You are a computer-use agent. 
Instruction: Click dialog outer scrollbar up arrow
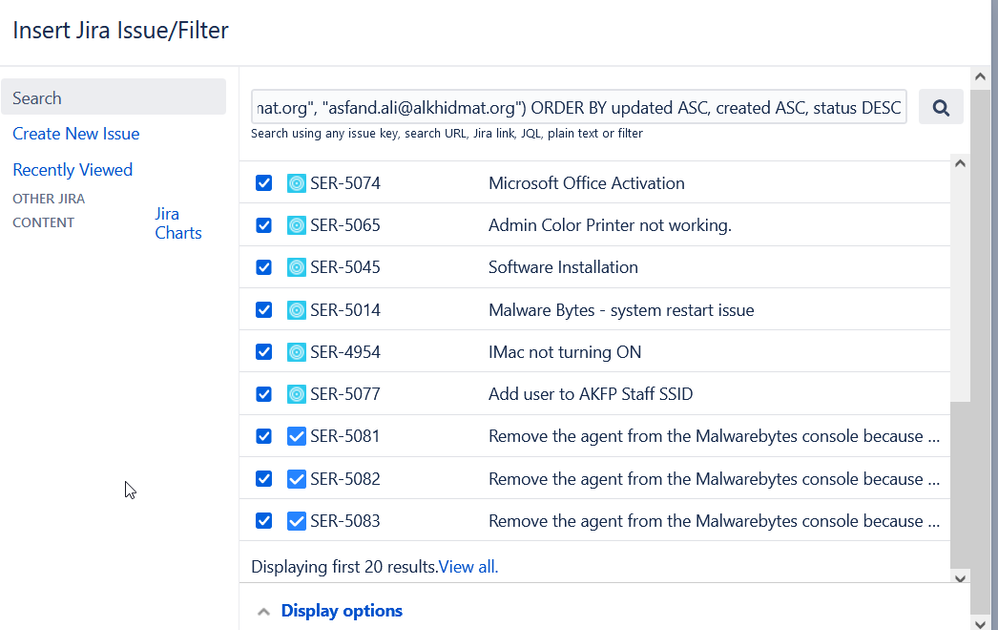(980, 76)
